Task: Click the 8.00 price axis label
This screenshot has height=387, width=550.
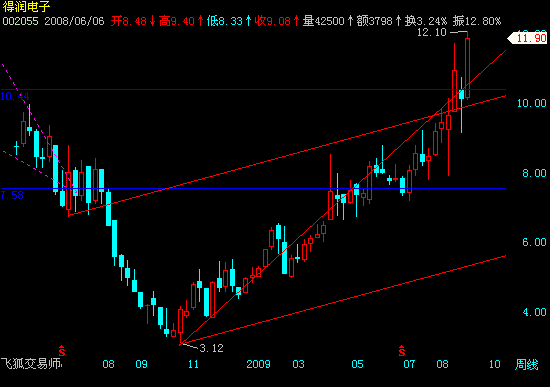Action: [534, 173]
